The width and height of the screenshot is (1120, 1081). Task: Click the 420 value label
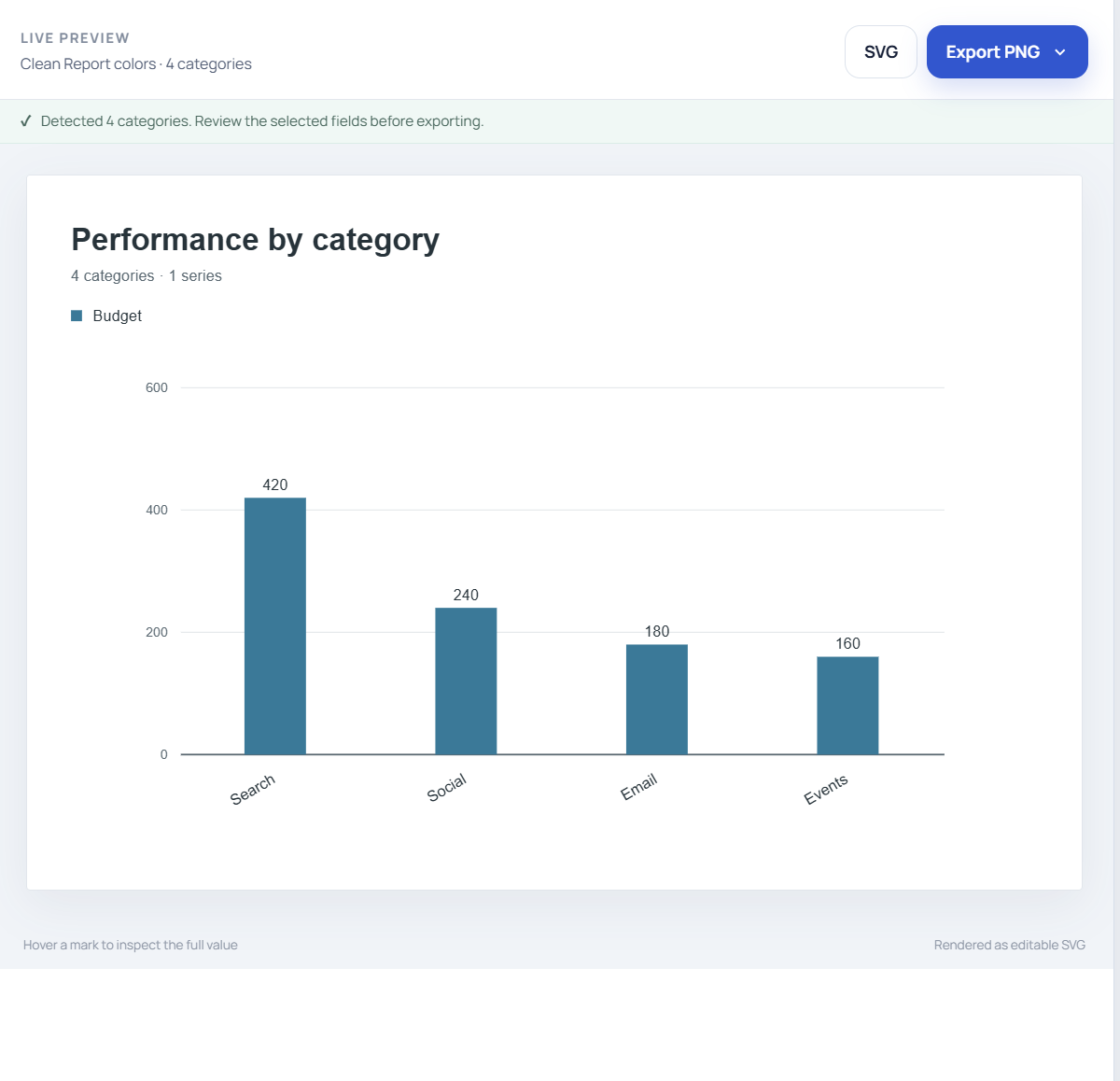click(x=275, y=484)
